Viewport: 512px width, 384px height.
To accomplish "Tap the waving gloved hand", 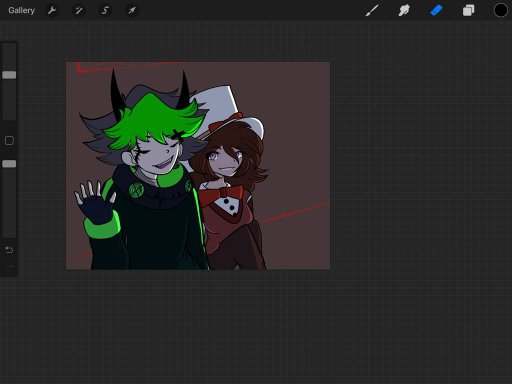I will (95, 203).
